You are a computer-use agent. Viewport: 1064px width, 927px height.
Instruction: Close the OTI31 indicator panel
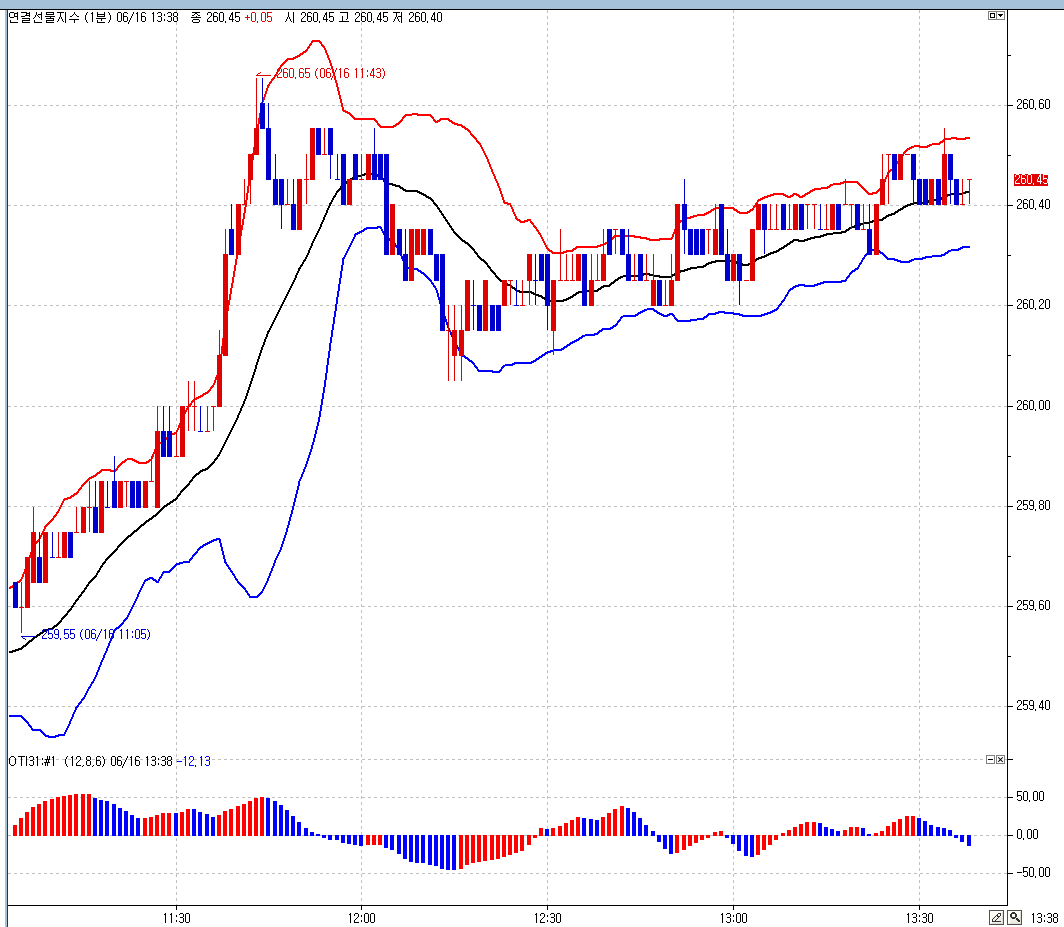coord(1000,760)
